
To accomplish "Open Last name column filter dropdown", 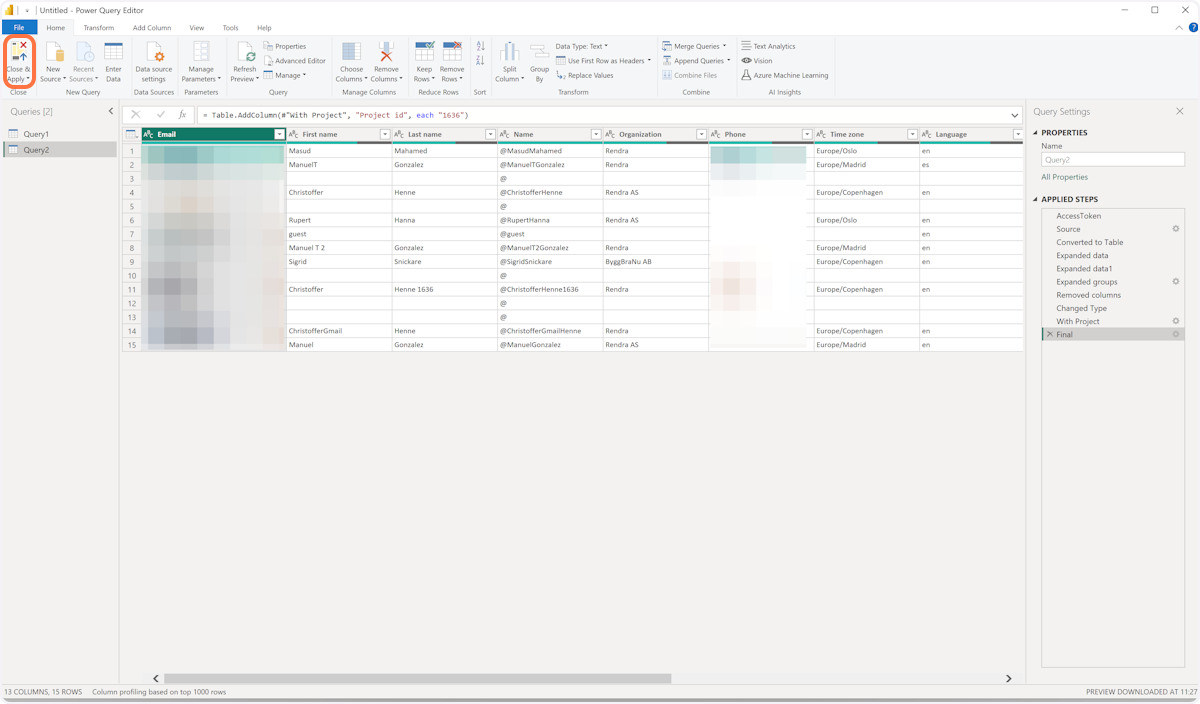I will tap(490, 134).
